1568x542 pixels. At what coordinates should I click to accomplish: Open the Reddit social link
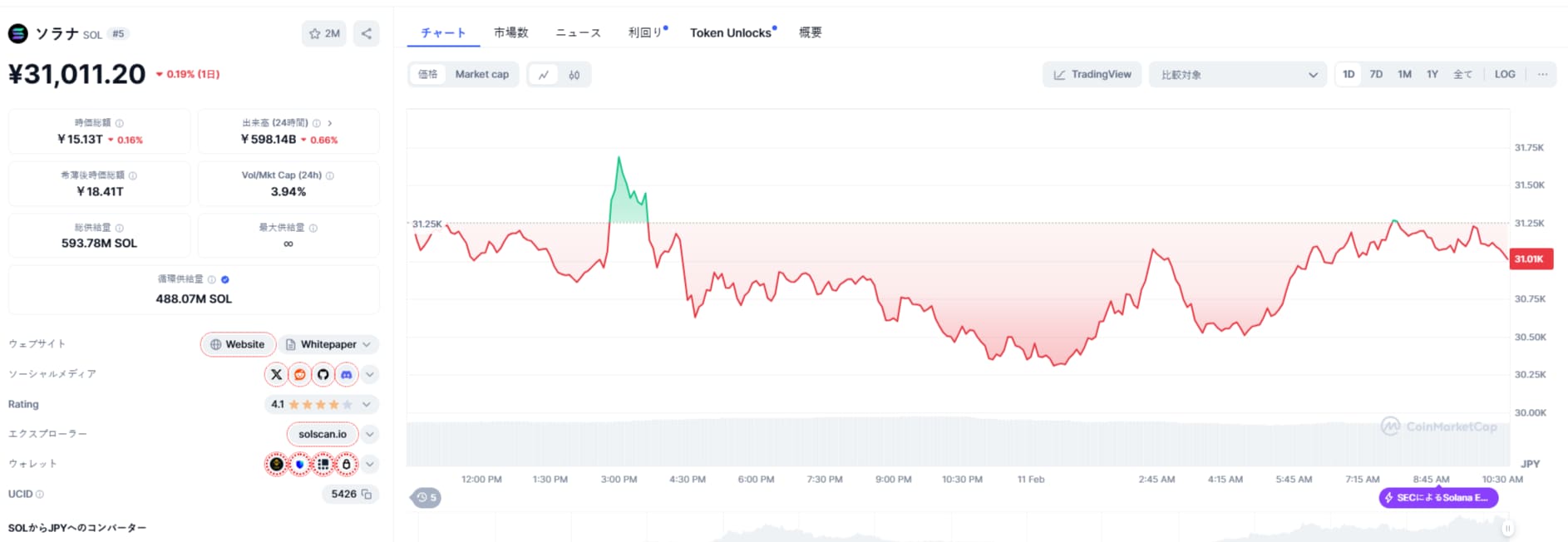(x=300, y=374)
